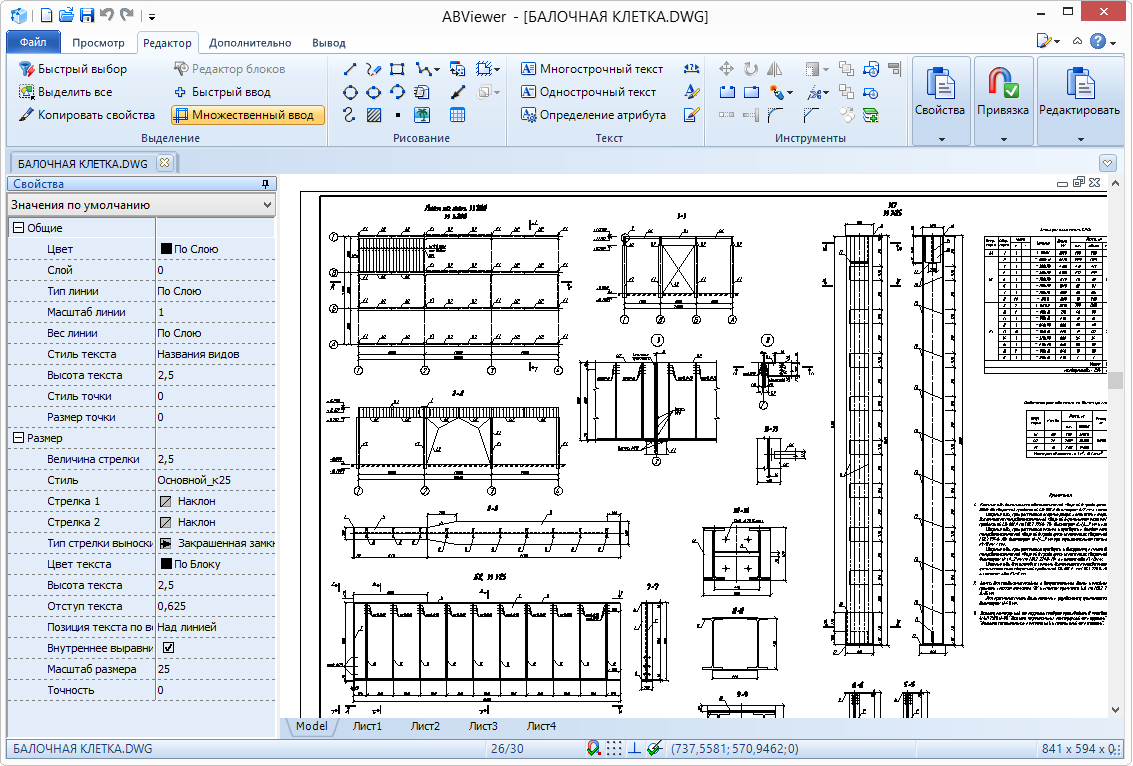Click the Цвет black color swatch

(166, 249)
